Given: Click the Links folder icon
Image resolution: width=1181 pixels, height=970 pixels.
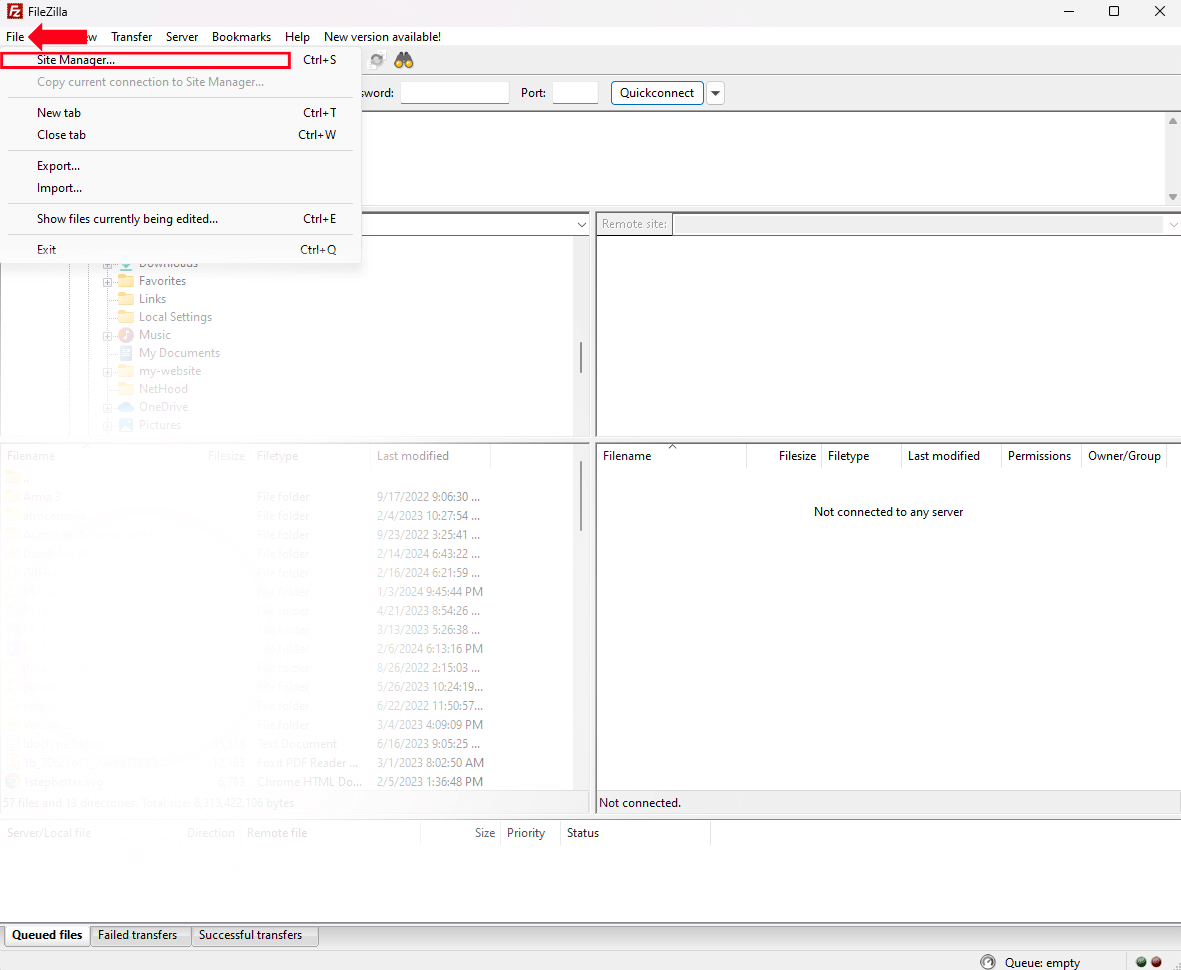Looking at the screenshot, I should tap(126, 299).
